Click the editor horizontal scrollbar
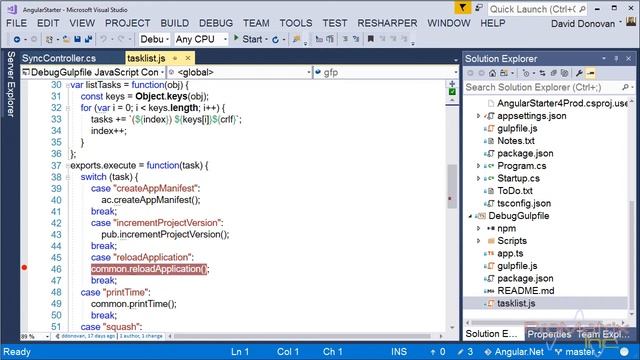640x360 pixels. pyautogui.click(x=302, y=336)
